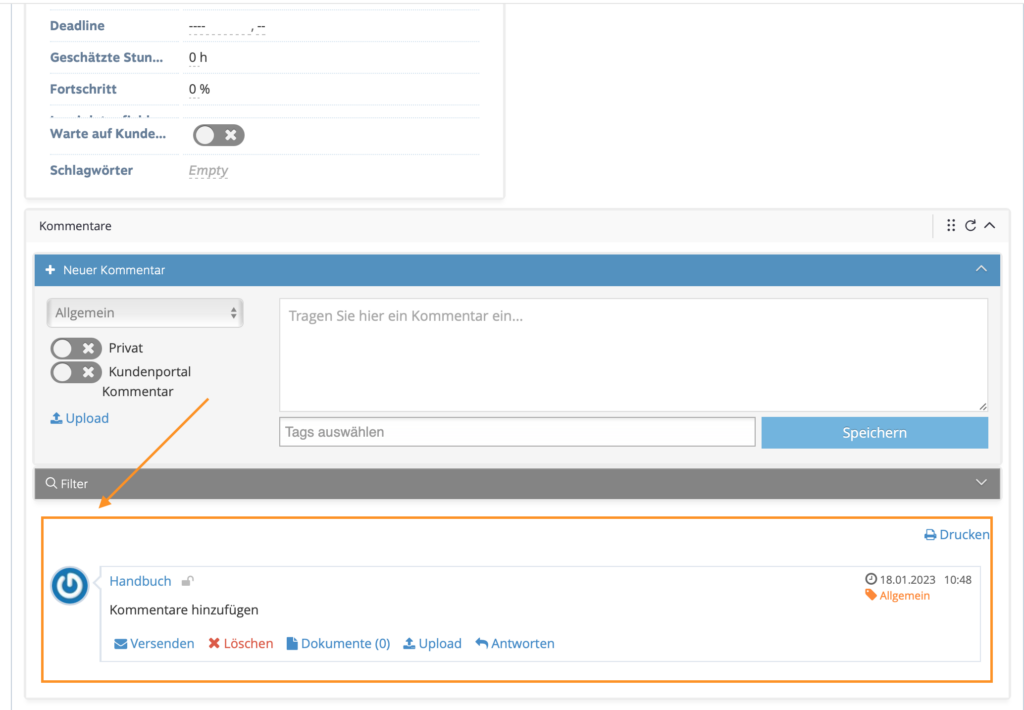Click the Upload link under Kundenportal
This screenshot has width=1024, height=710.
click(x=80, y=419)
